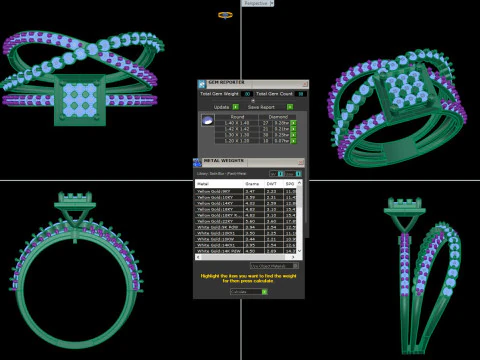
Task: Click the metal list scroll-right arrow
Action: pos(293,257)
